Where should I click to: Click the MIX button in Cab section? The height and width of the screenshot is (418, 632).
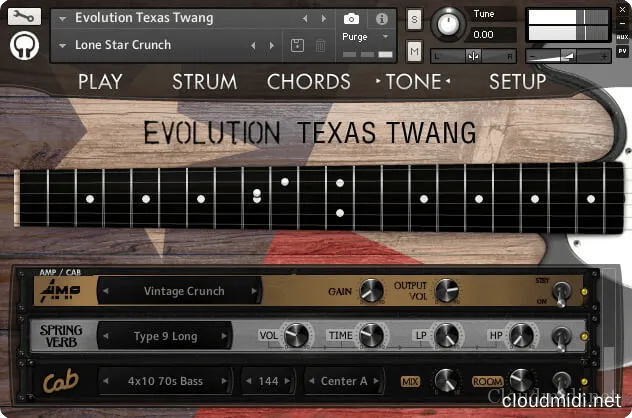tap(410, 381)
